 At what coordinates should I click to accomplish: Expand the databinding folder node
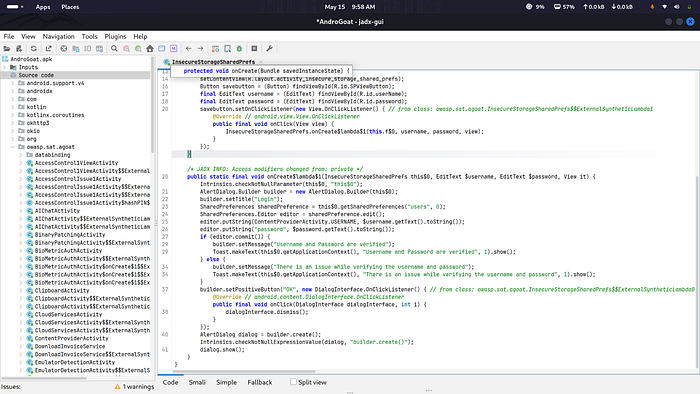click(x=21, y=155)
